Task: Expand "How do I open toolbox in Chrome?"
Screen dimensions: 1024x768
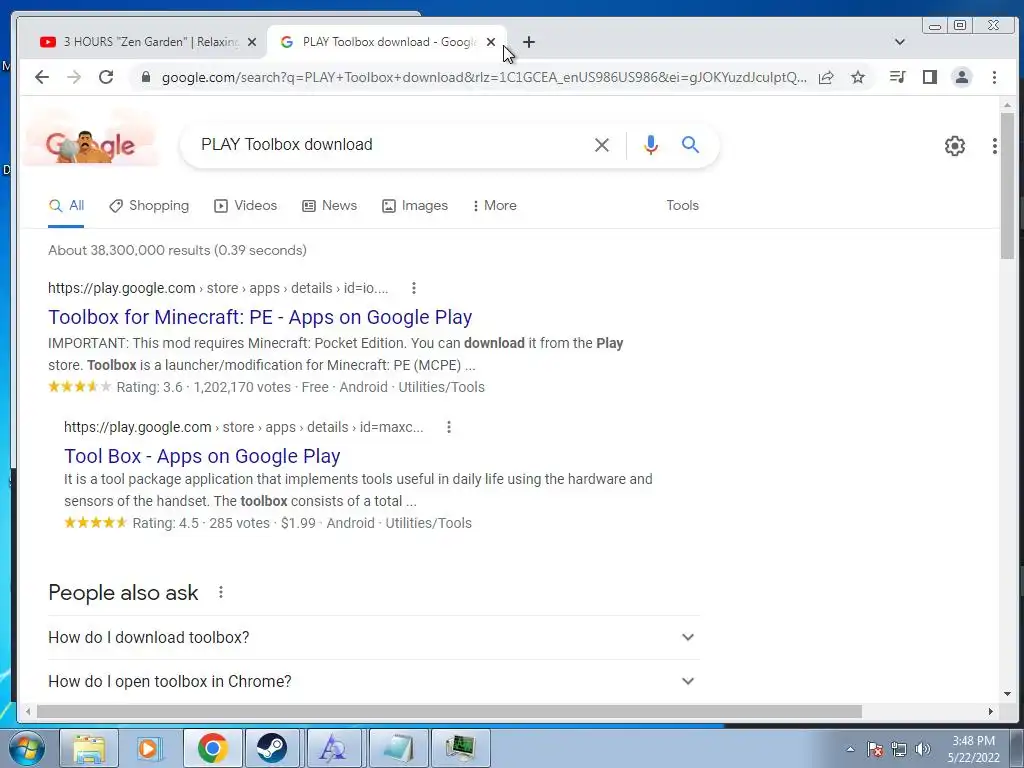Action: 374,681
